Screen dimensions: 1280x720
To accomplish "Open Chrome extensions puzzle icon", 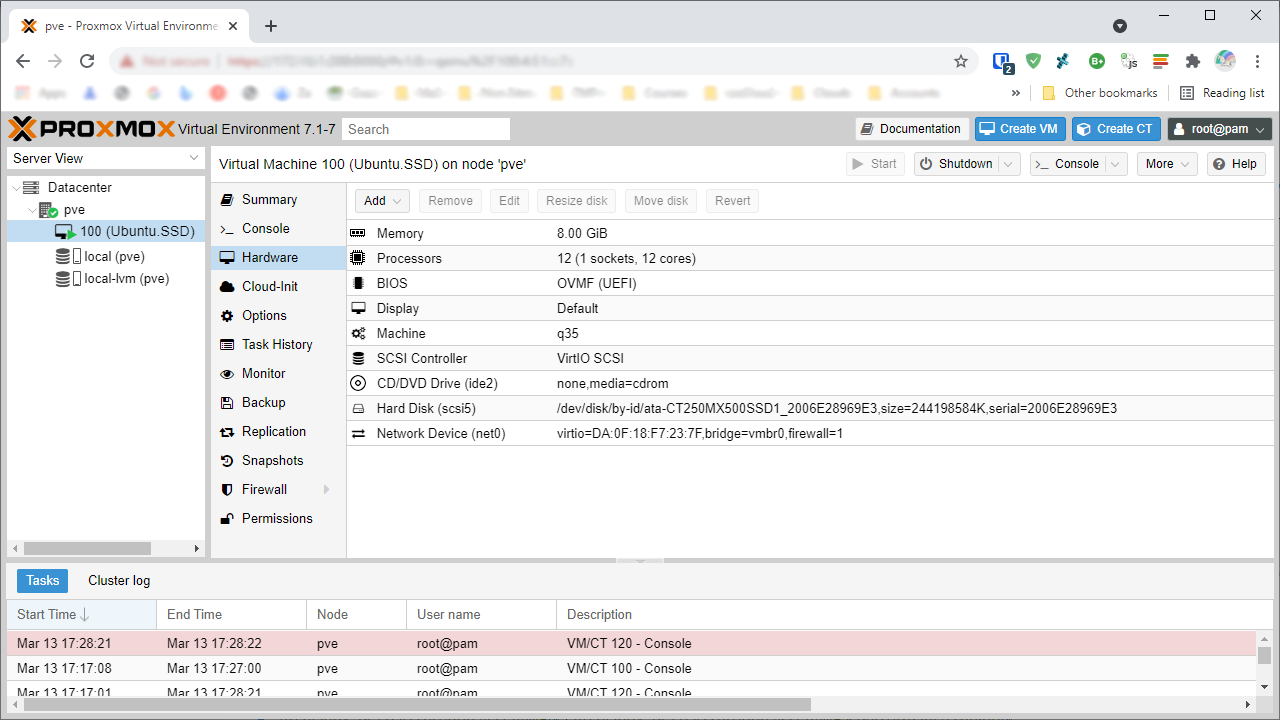I will tap(1192, 61).
